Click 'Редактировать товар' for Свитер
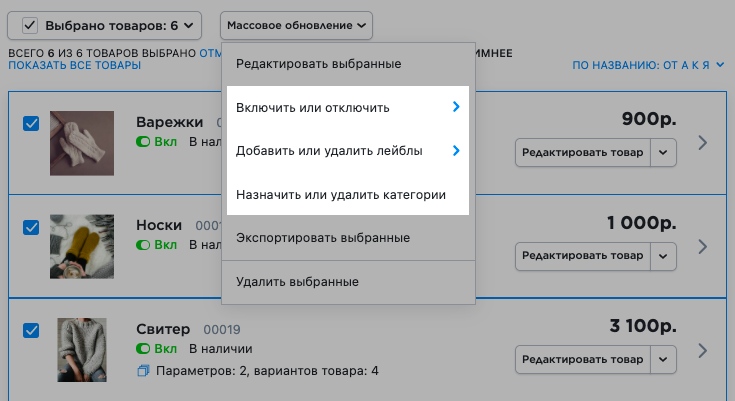The height and width of the screenshot is (401, 735). point(583,360)
